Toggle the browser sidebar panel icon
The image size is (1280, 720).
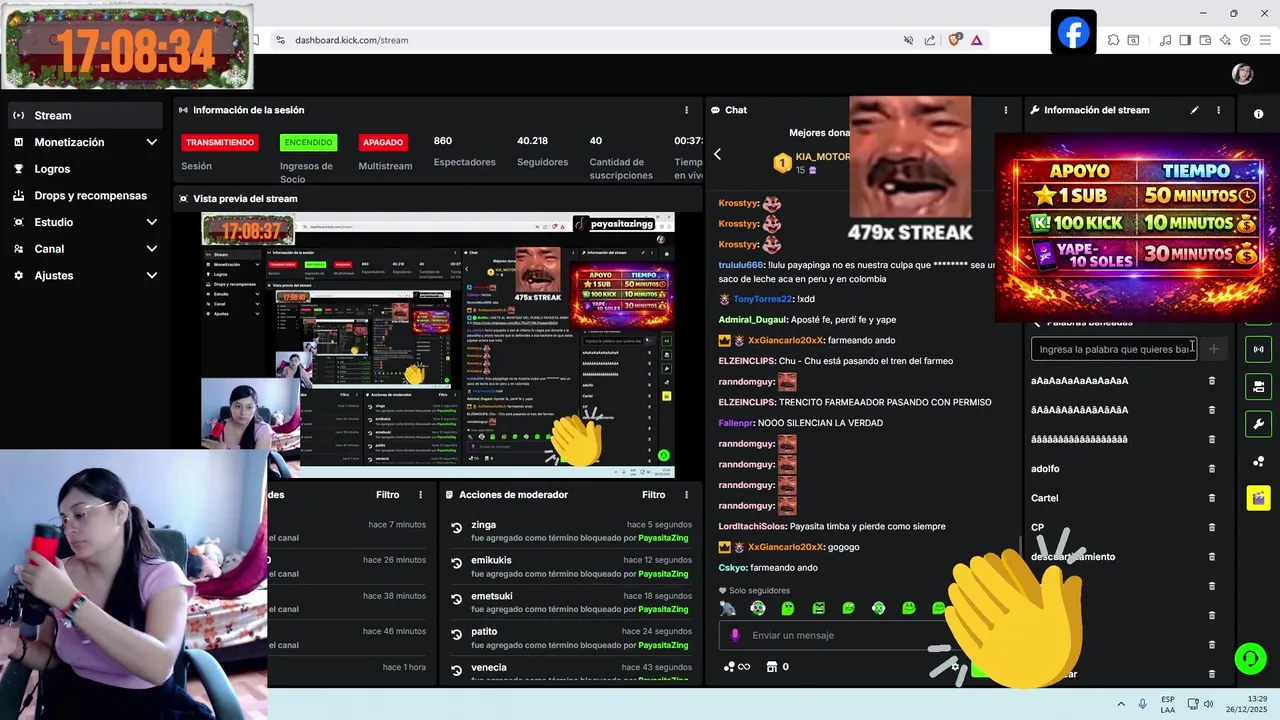[1185, 40]
